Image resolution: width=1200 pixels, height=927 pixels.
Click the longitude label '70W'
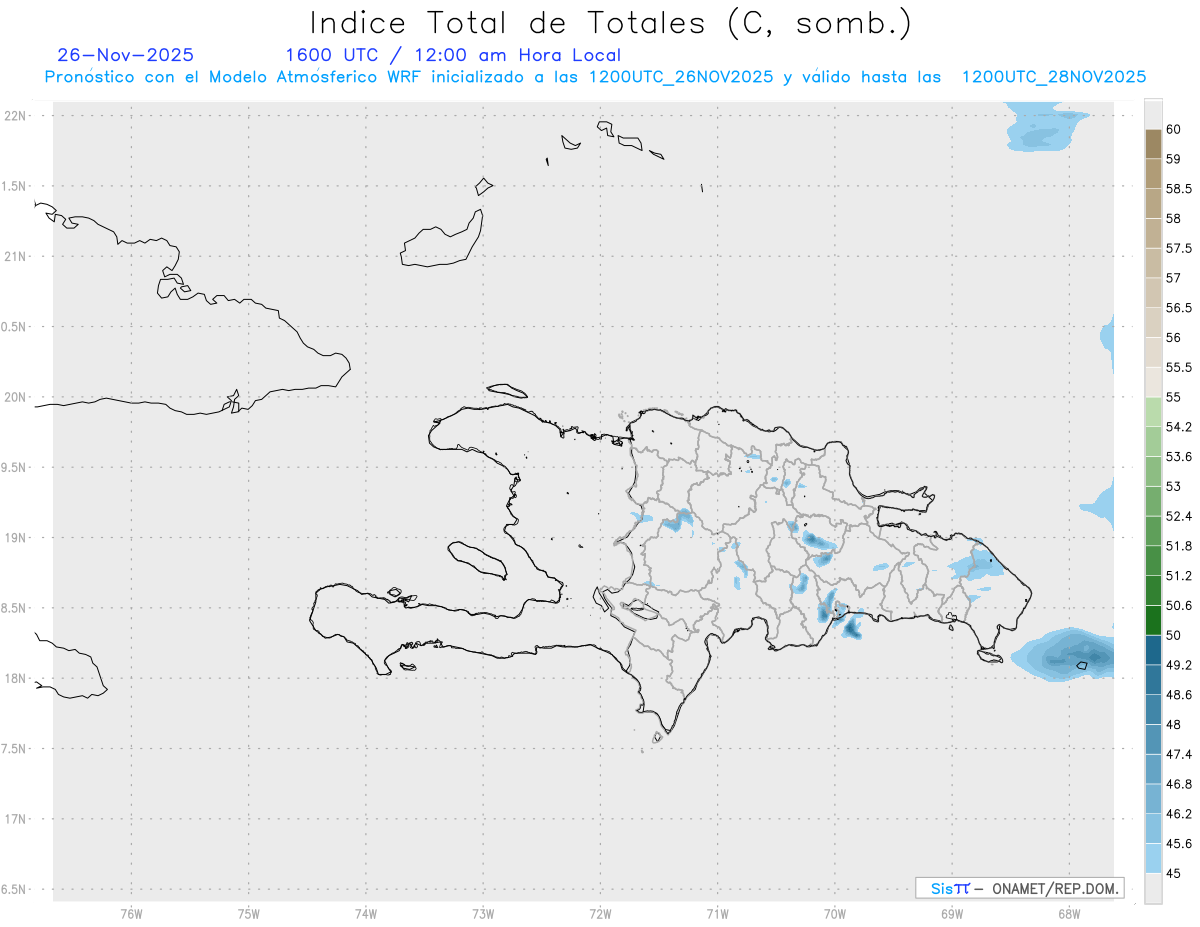tap(835, 914)
